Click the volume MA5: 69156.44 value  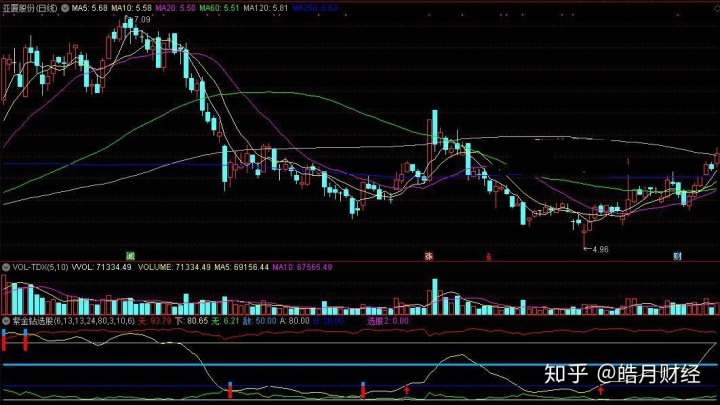[x=241, y=267]
